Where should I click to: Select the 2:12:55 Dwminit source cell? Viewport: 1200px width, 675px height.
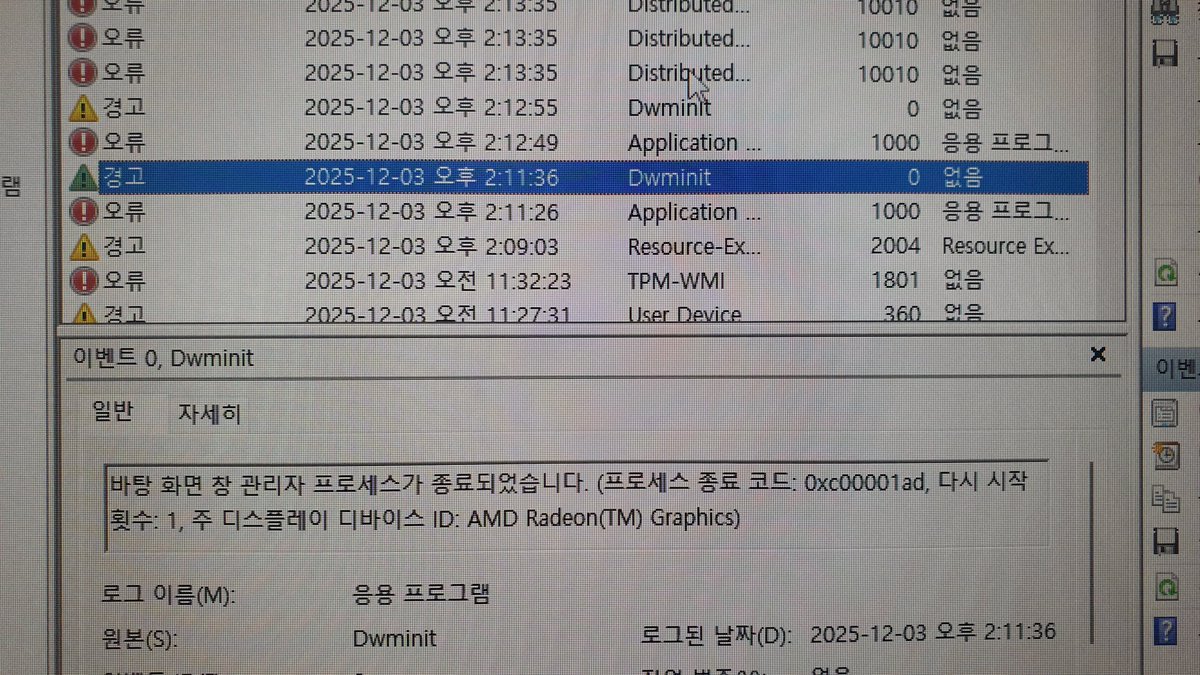coord(670,108)
